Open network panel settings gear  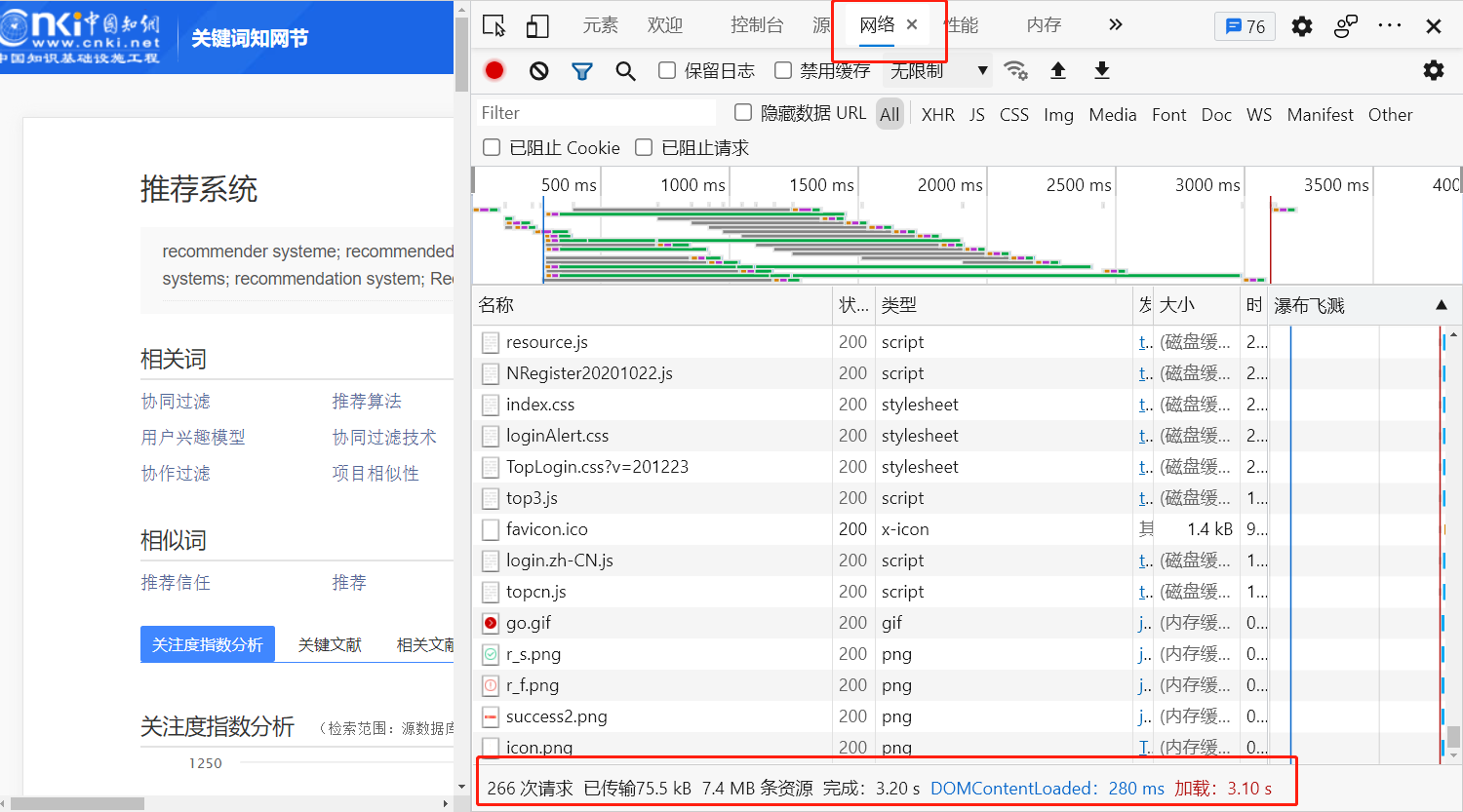(1433, 70)
